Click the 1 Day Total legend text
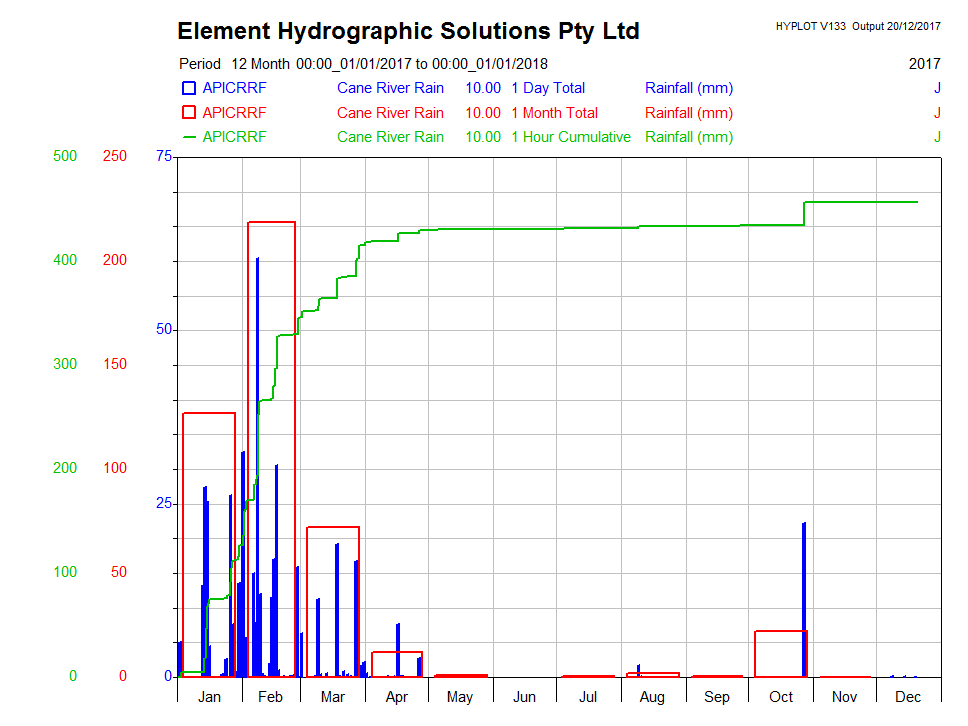 tap(548, 88)
